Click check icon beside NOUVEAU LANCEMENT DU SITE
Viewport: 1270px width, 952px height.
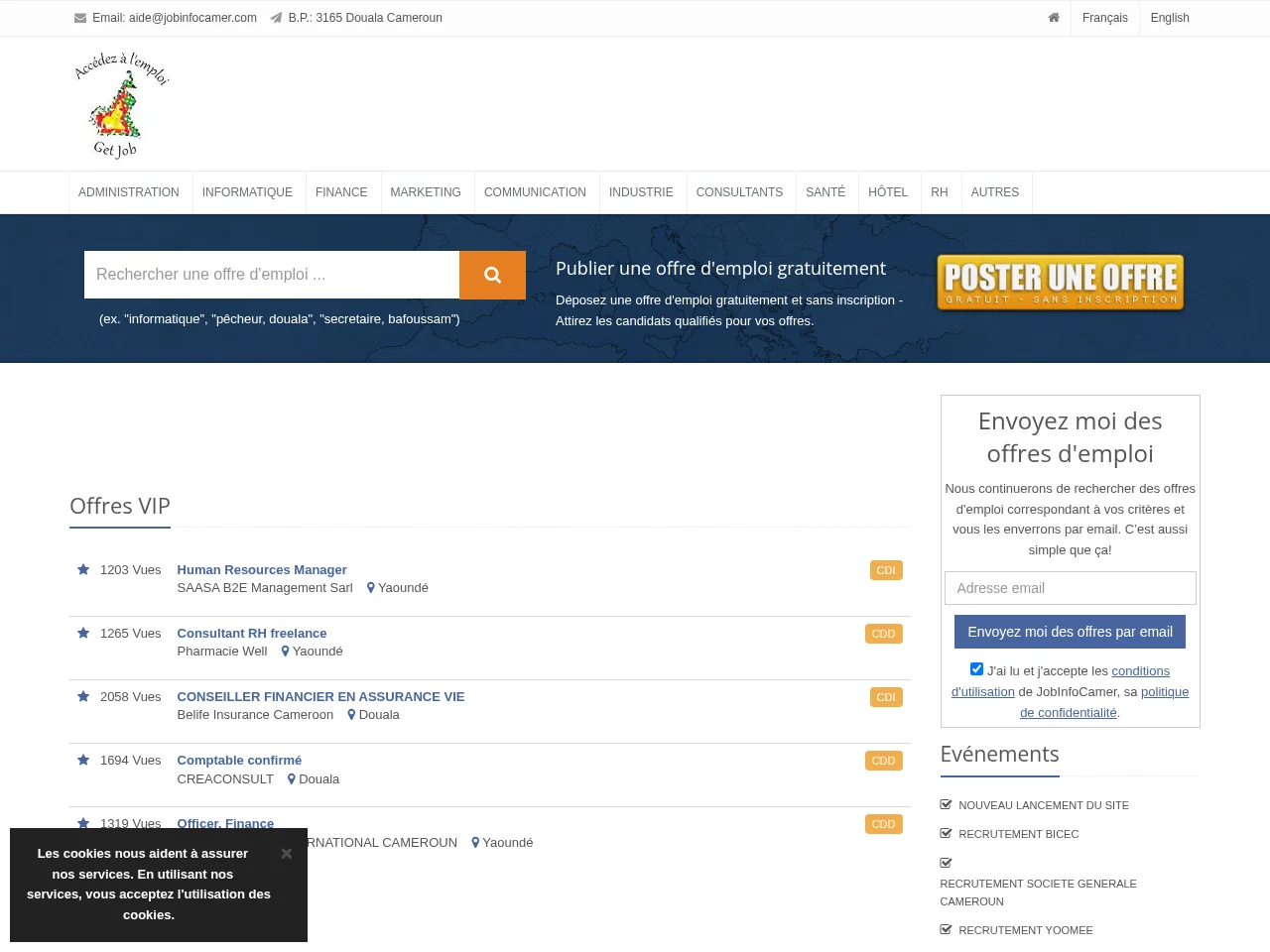(x=947, y=804)
